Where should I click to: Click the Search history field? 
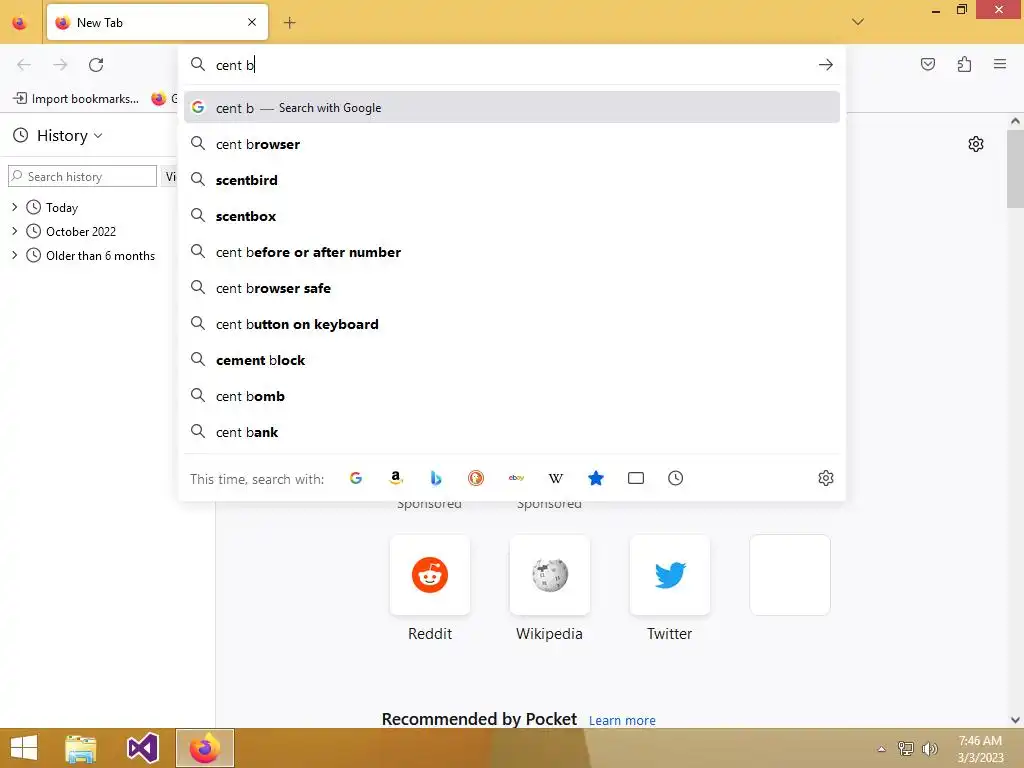tap(82, 176)
